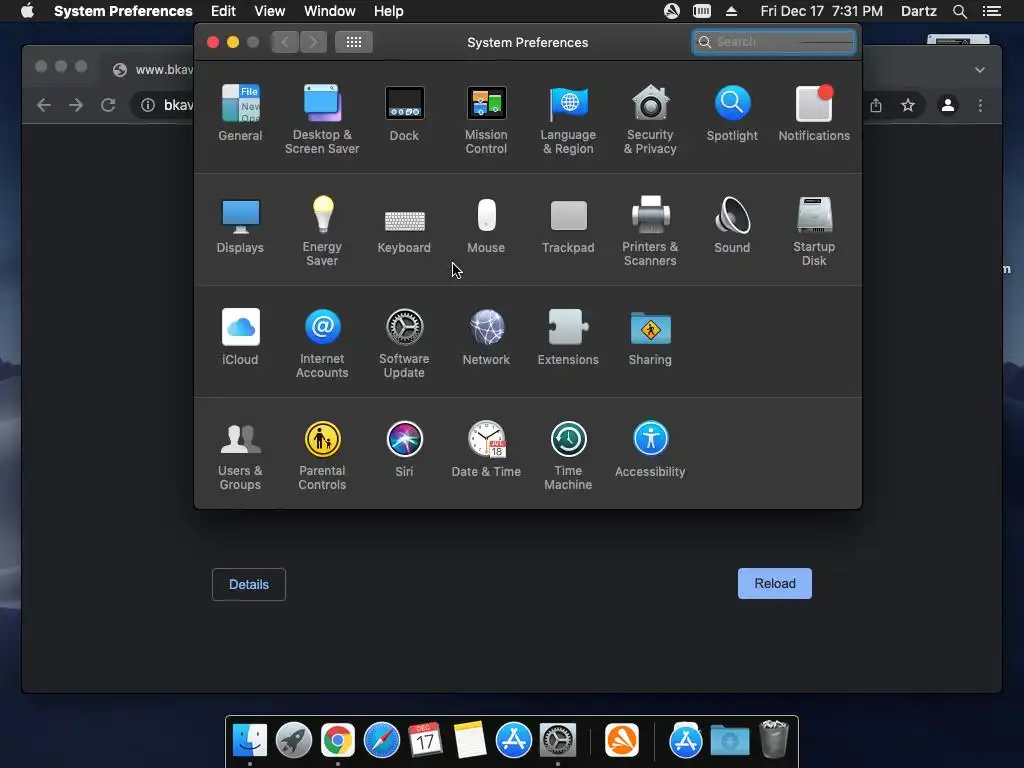Open the Edit menu
This screenshot has height=768, width=1024.
tap(223, 11)
